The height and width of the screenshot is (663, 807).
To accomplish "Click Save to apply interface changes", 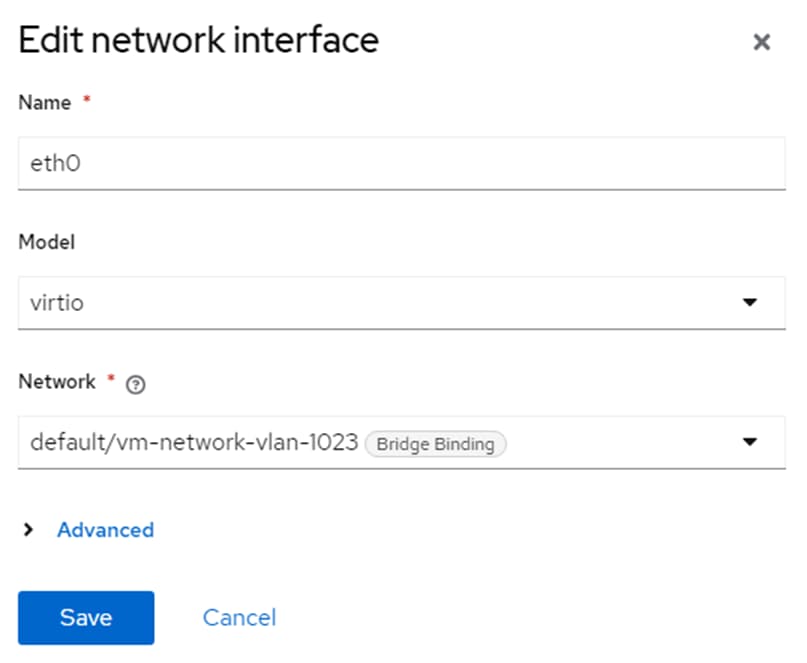I will pos(85,617).
